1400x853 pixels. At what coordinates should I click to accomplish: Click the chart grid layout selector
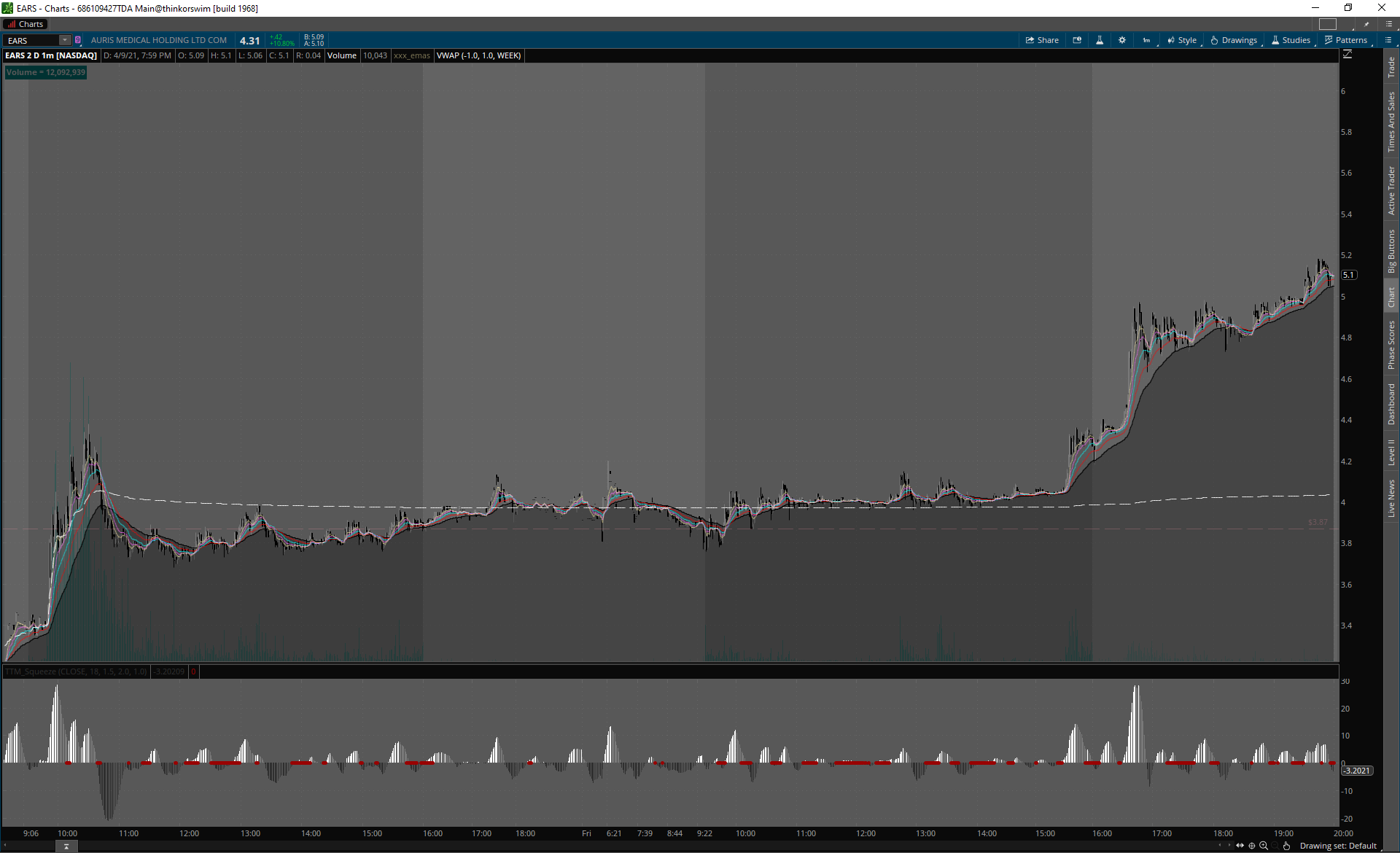1328,24
